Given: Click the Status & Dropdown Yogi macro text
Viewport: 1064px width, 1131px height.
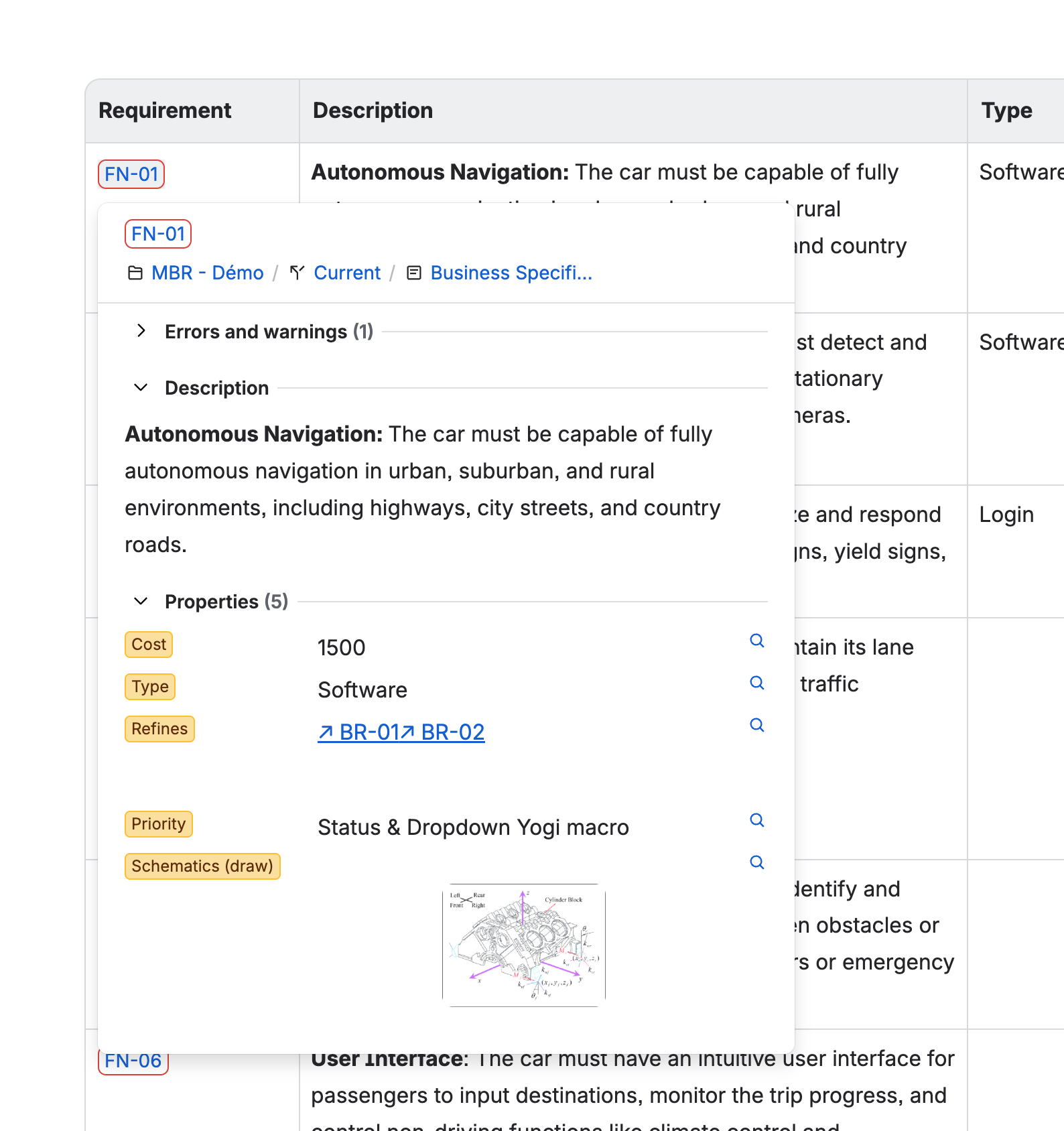Looking at the screenshot, I should [473, 827].
